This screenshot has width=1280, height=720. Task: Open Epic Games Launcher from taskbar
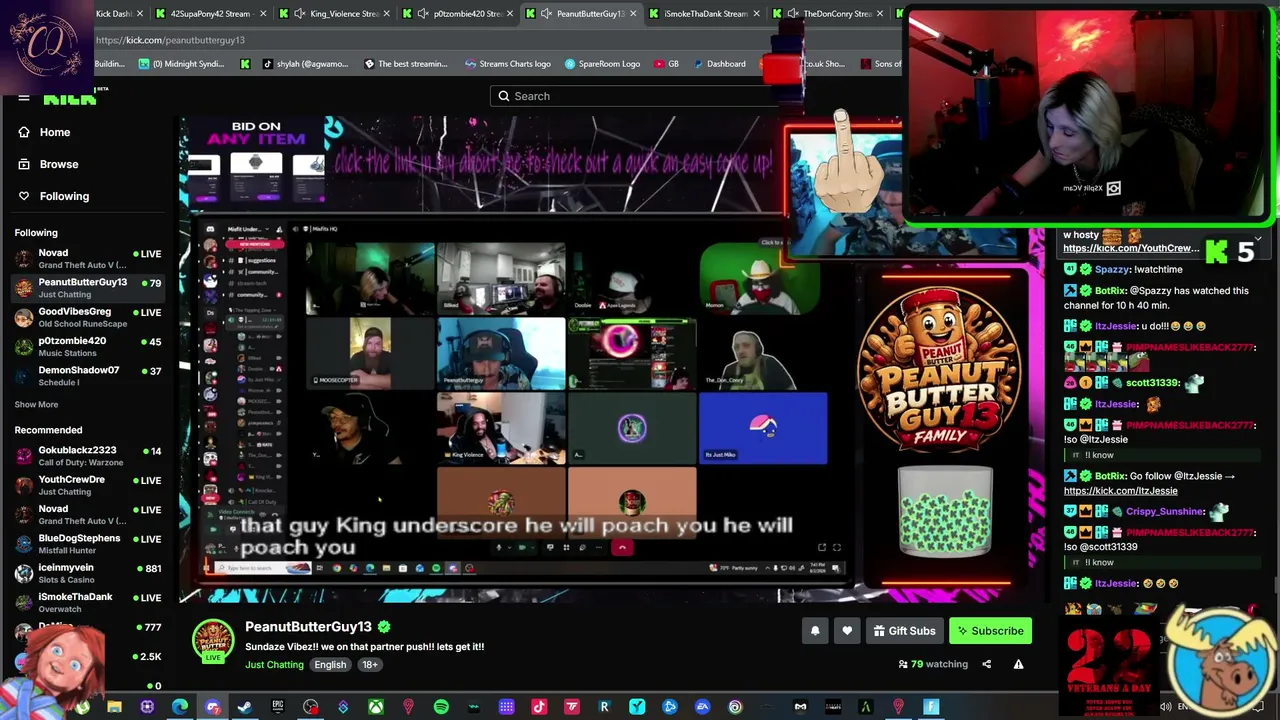tap(278, 707)
